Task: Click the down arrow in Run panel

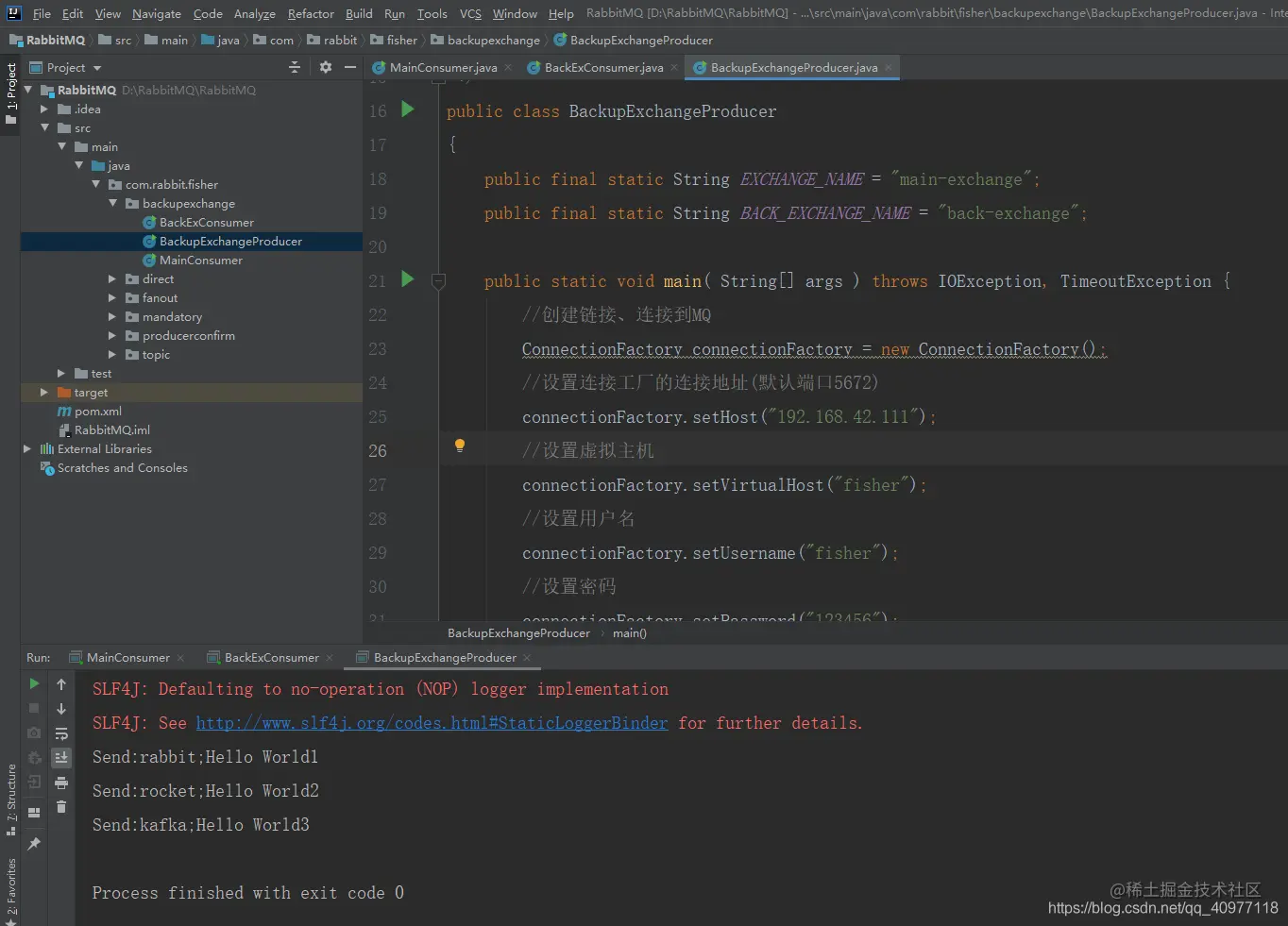Action: [61, 708]
